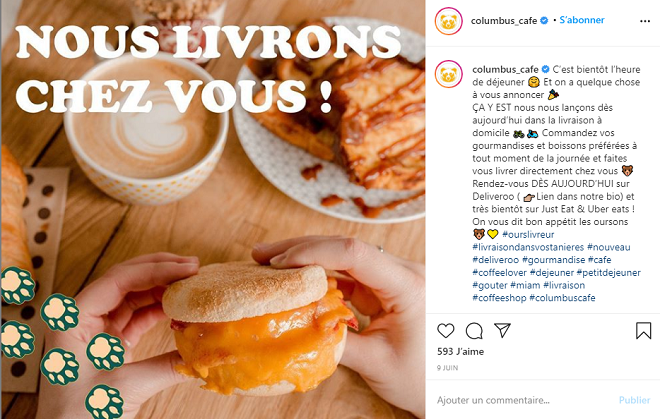The height and width of the screenshot is (419, 660).
Task: Click the 9 JUIN post date
Action: point(447,368)
